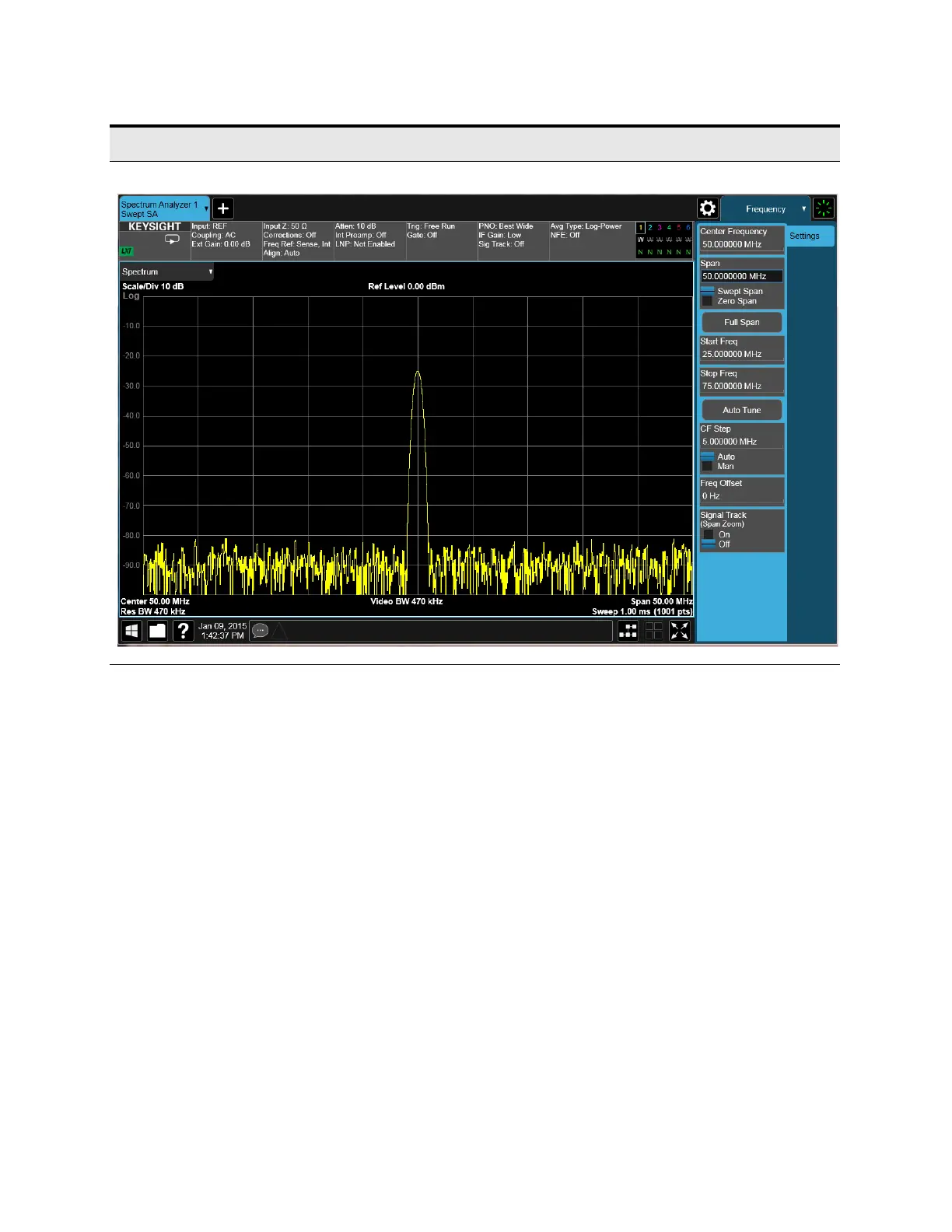This screenshot has width=952, height=1232.
Task: Click the Ref Level 0.00 dBm annotation
Action: coord(407,286)
